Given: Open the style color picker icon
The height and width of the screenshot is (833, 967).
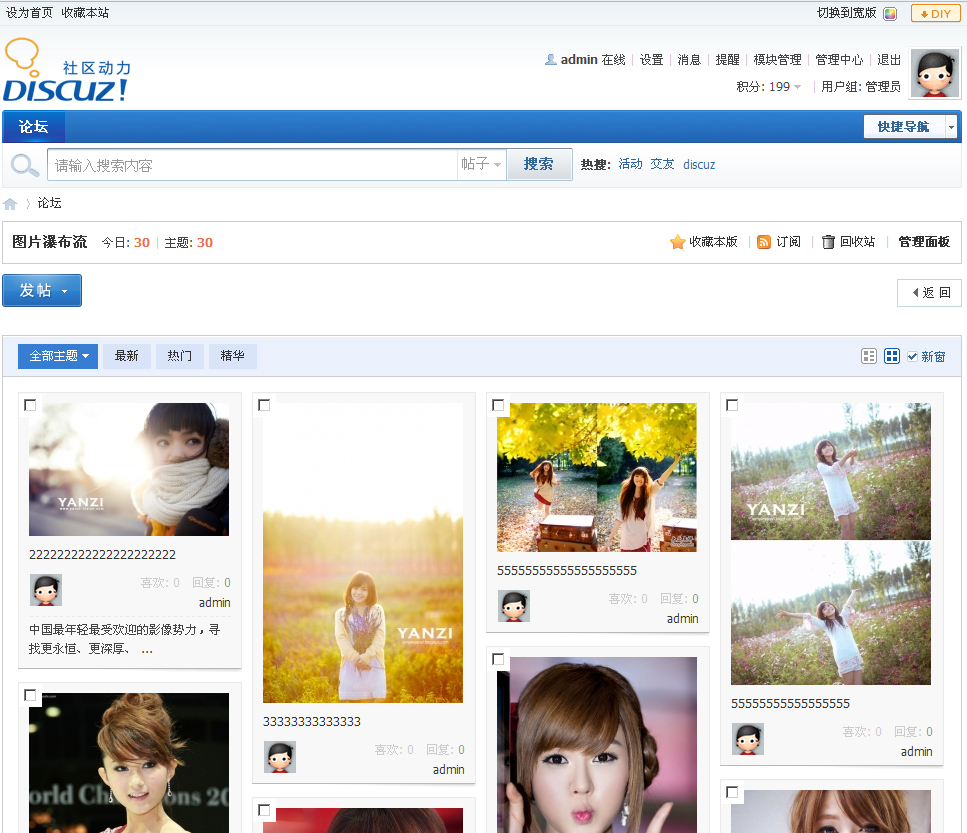Looking at the screenshot, I should pos(890,14).
